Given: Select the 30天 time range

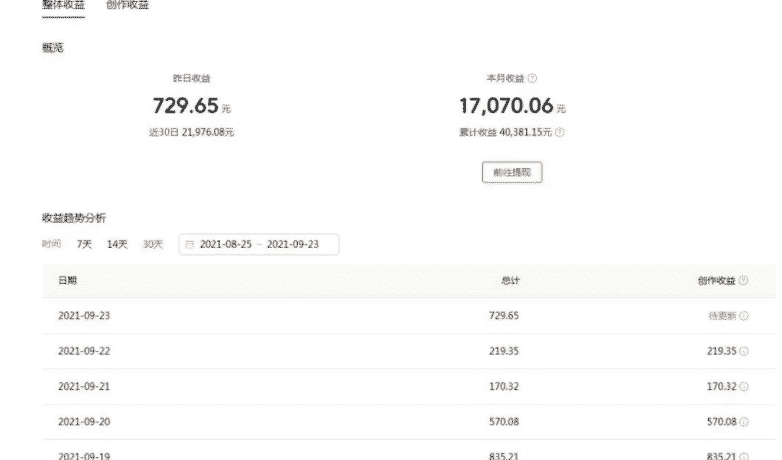Looking at the screenshot, I should pyautogui.click(x=153, y=244).
